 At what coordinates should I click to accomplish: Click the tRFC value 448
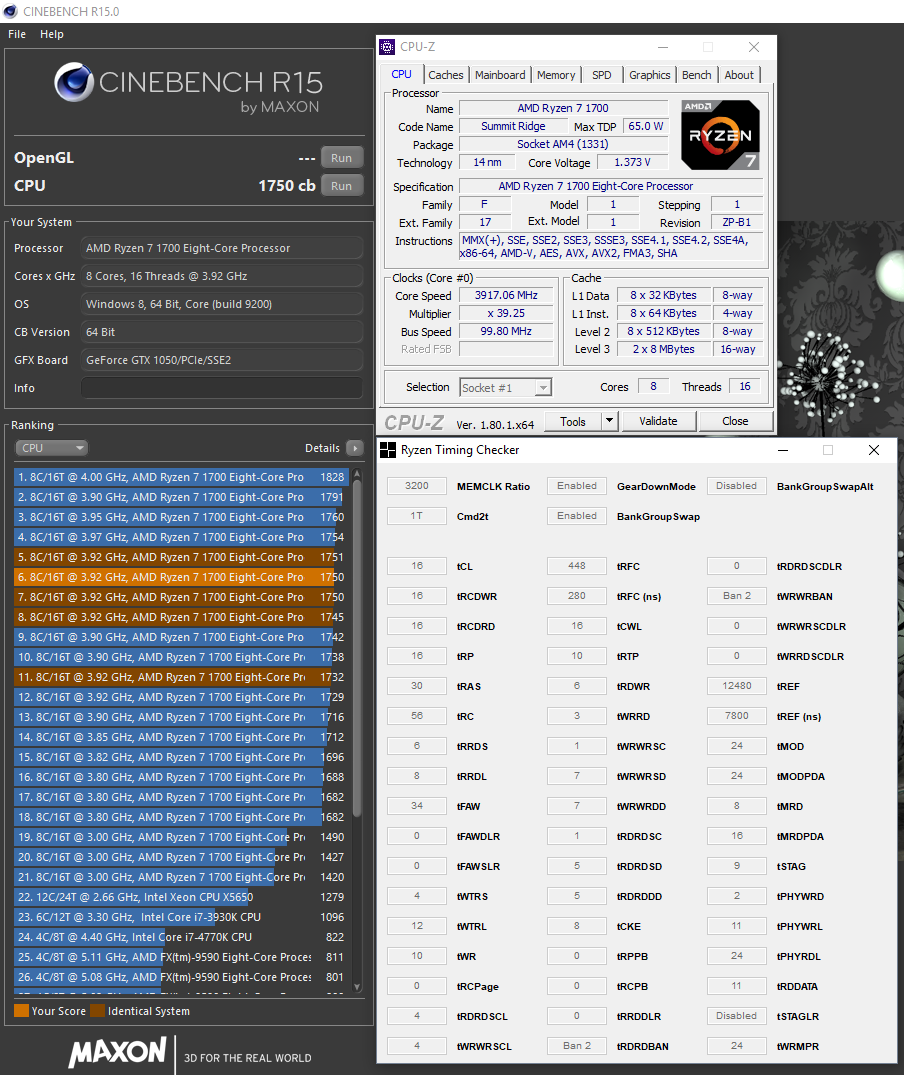click(x=577, y=566)
